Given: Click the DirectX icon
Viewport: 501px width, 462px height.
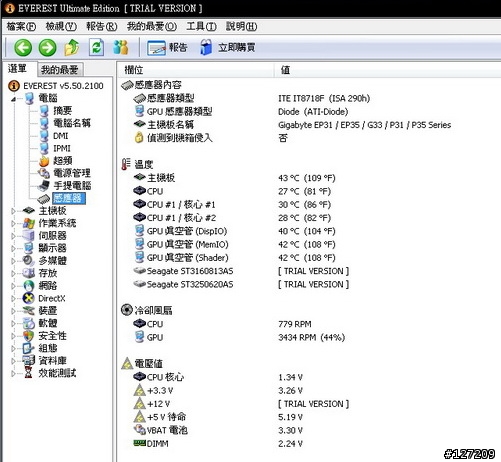Looking at the screenshot, I should click(29, 298).
